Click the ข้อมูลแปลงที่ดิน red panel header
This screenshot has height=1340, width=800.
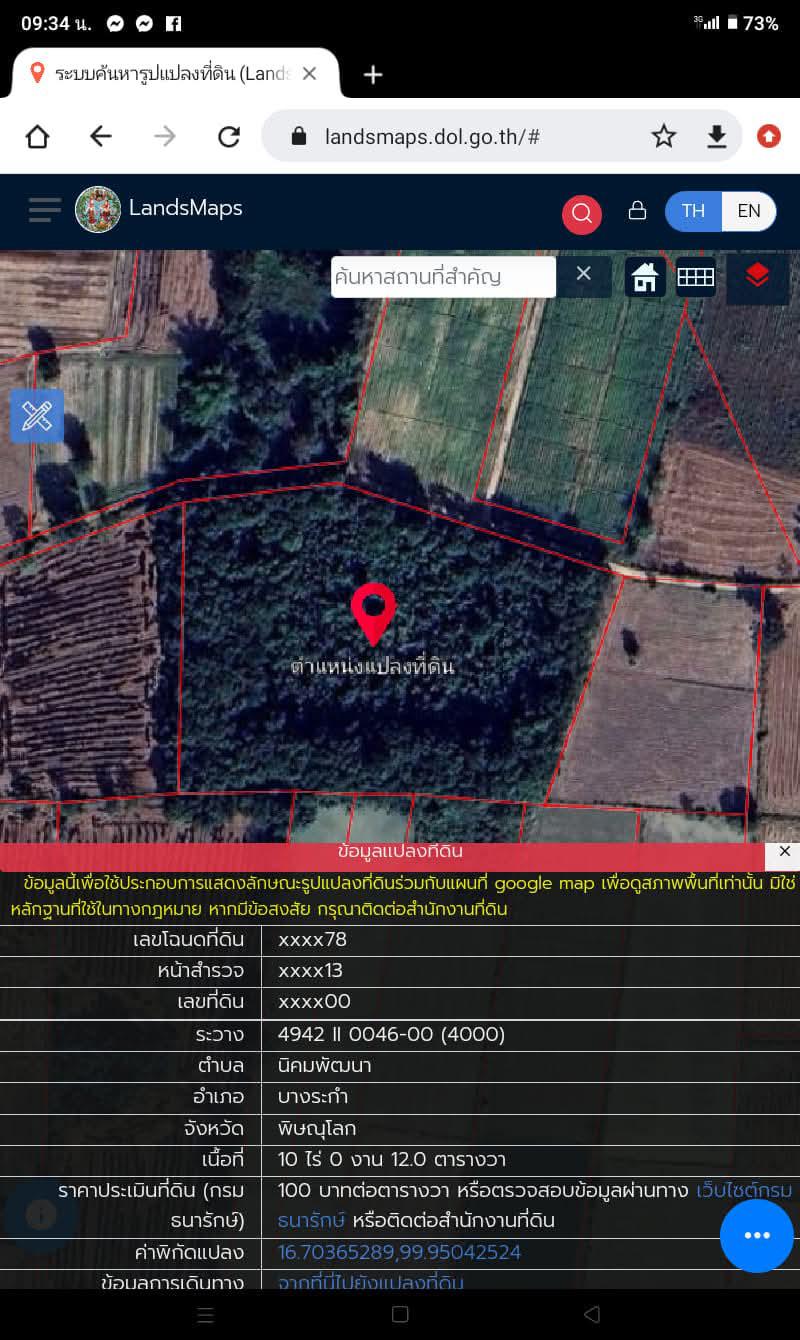click(400, 854)
